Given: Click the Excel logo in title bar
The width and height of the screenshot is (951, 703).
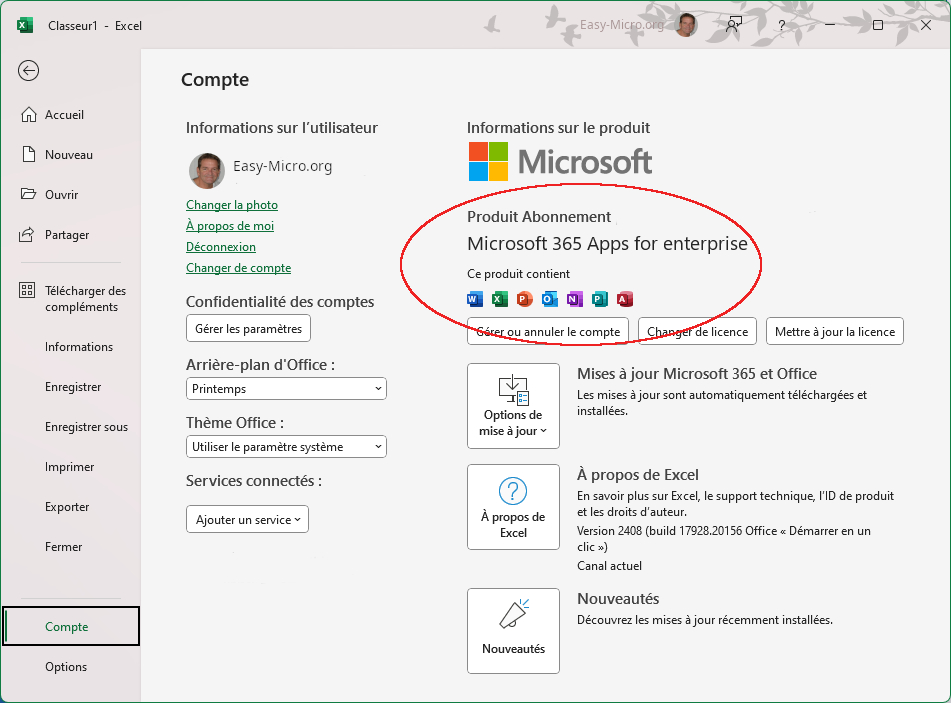Looking at the screenshot, I should click(25, 25).
